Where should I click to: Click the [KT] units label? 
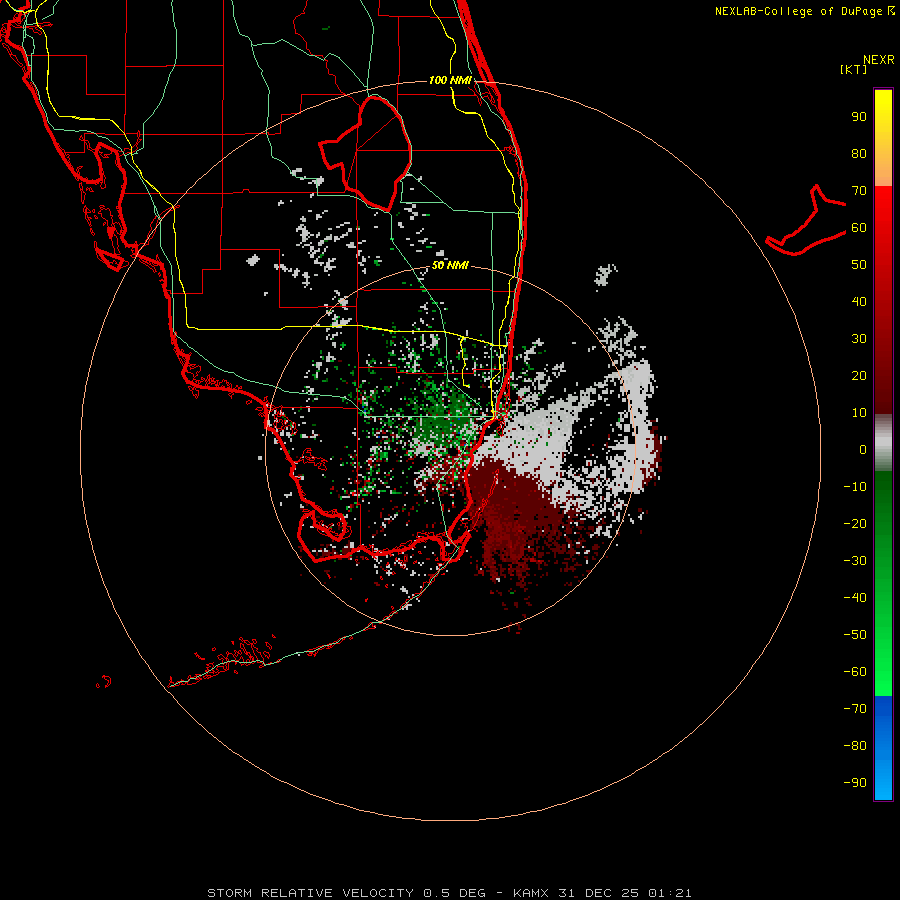[854, 69]
